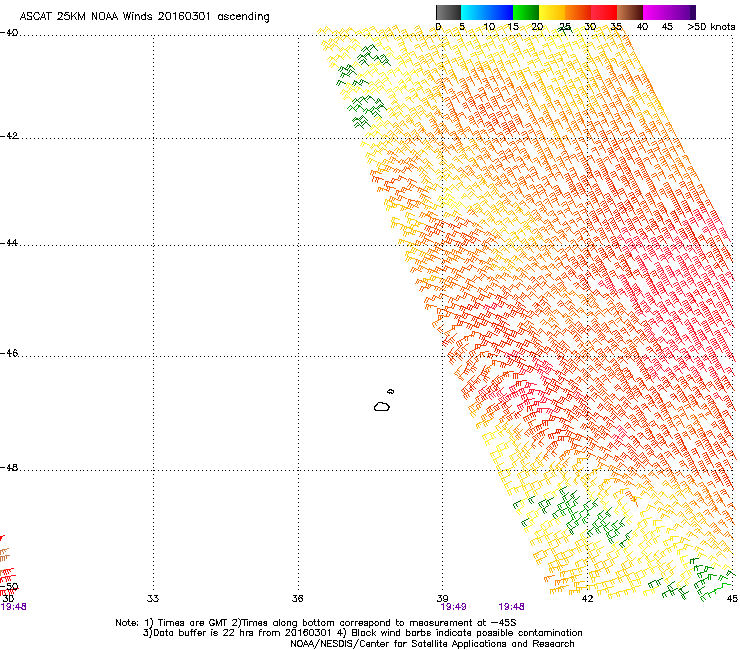Select the magenta 40–45 knots legend segment

(x=656, y=12)
